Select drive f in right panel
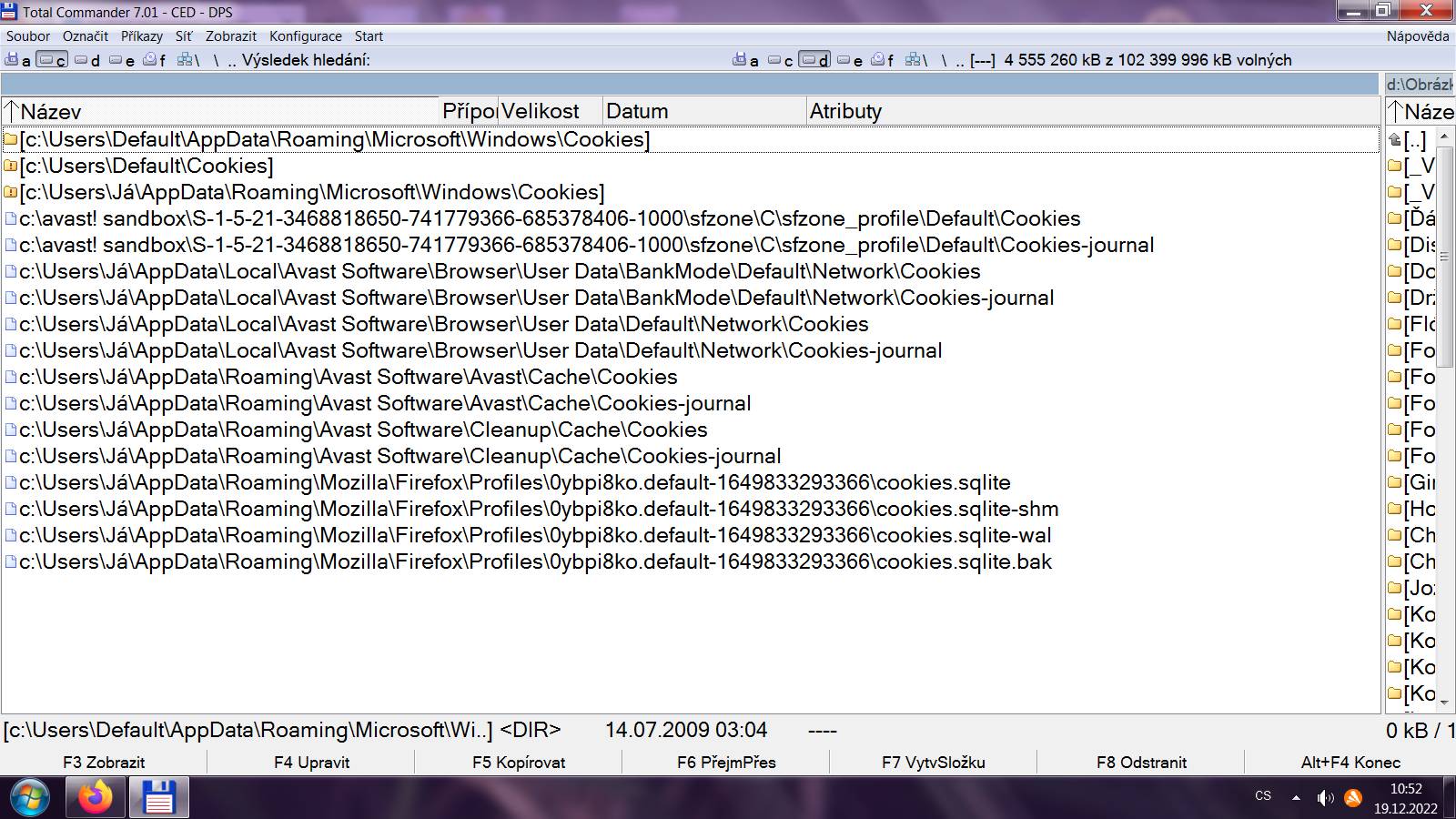Screen dimensions: 1456x819 point(884,60)
